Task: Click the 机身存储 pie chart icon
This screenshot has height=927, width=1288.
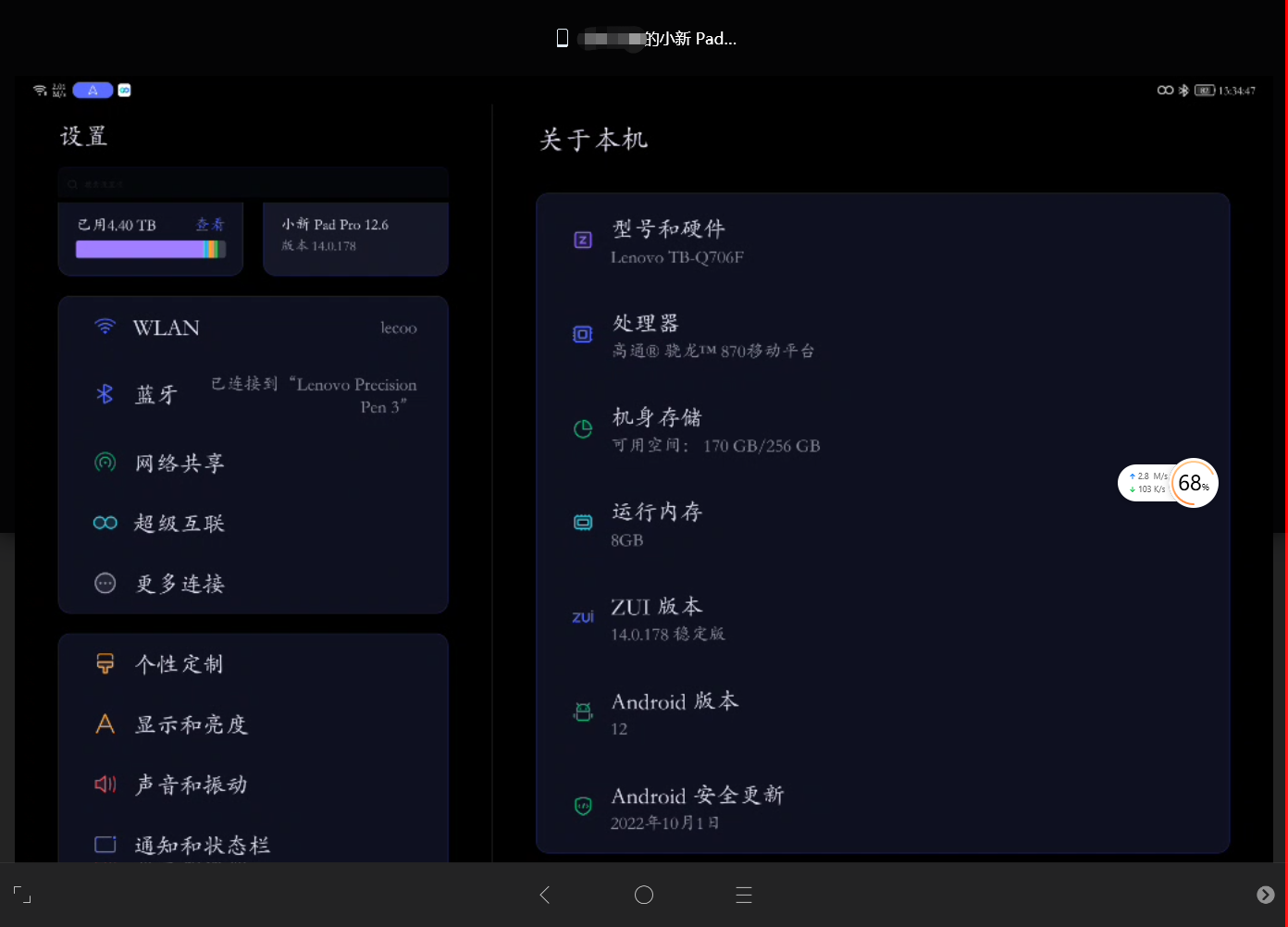Action: pyautogui.click(x=583, y=428)
